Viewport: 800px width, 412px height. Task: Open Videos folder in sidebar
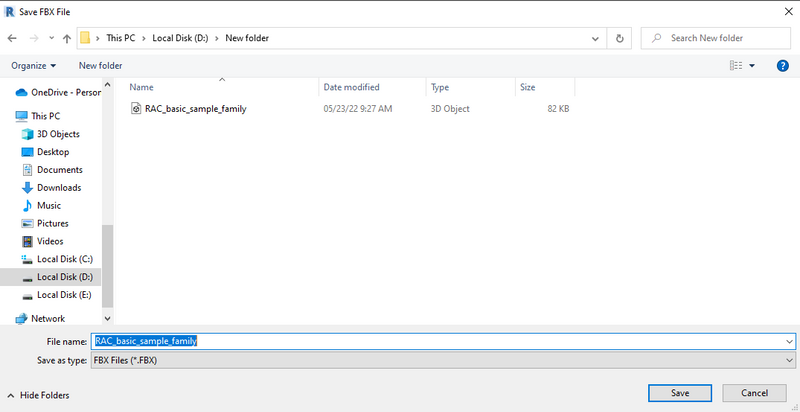tap(50, 241)
